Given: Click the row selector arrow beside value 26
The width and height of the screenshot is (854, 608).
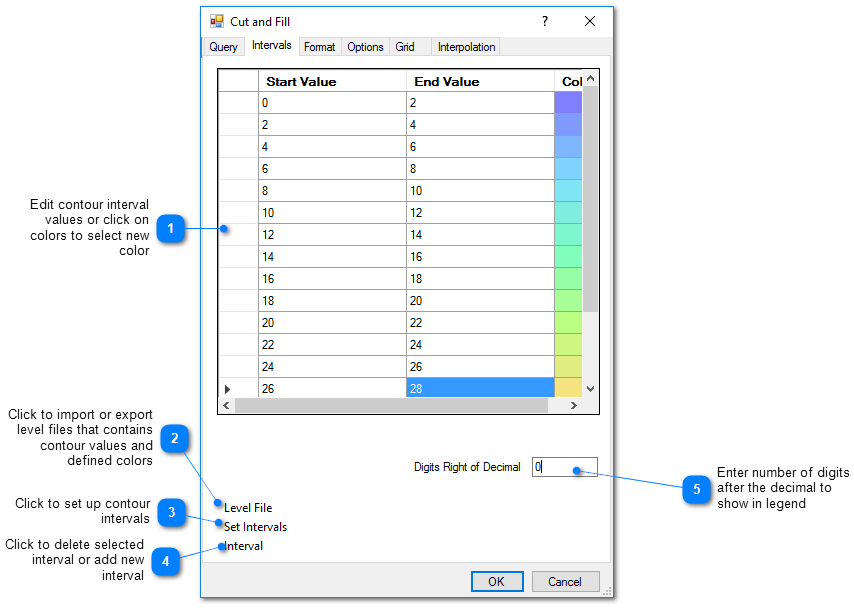Looking at the screenshot, I should [227, 388].
